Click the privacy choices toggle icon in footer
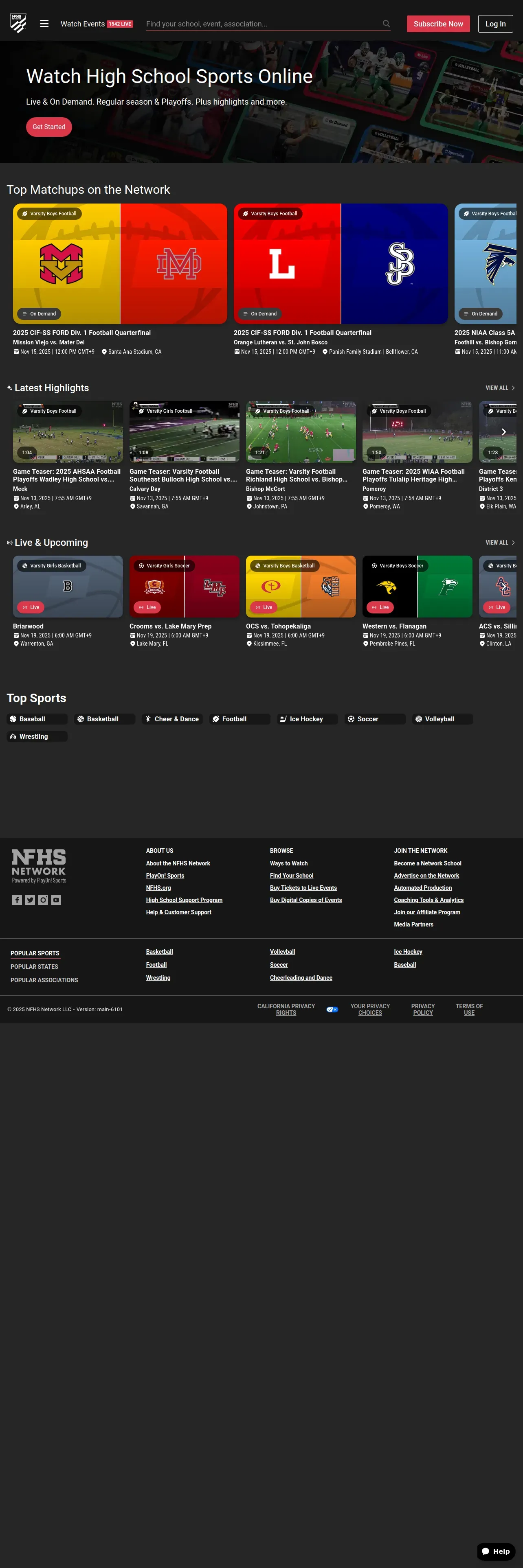This screenshot has height=1568, width=523. pos(332,1009)
